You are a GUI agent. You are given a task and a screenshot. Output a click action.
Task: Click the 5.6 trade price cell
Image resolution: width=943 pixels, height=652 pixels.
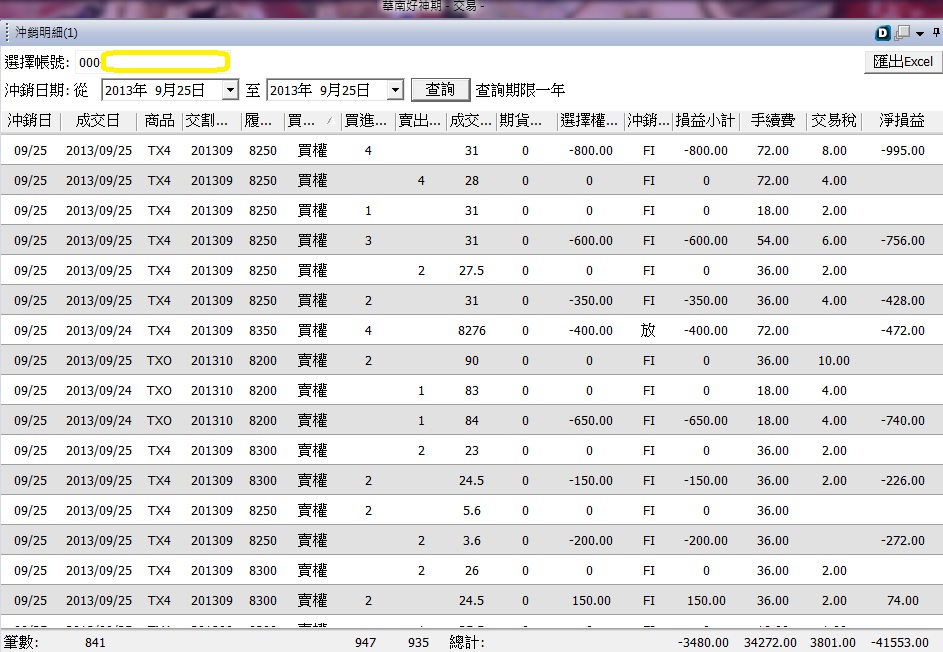coord(472,511)
